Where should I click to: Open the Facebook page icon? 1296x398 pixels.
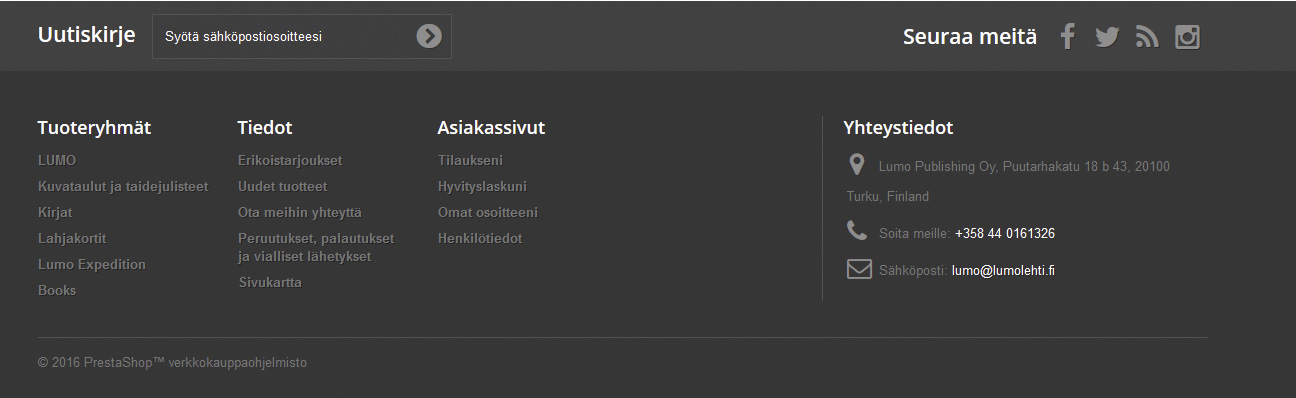pos(1067,37)
